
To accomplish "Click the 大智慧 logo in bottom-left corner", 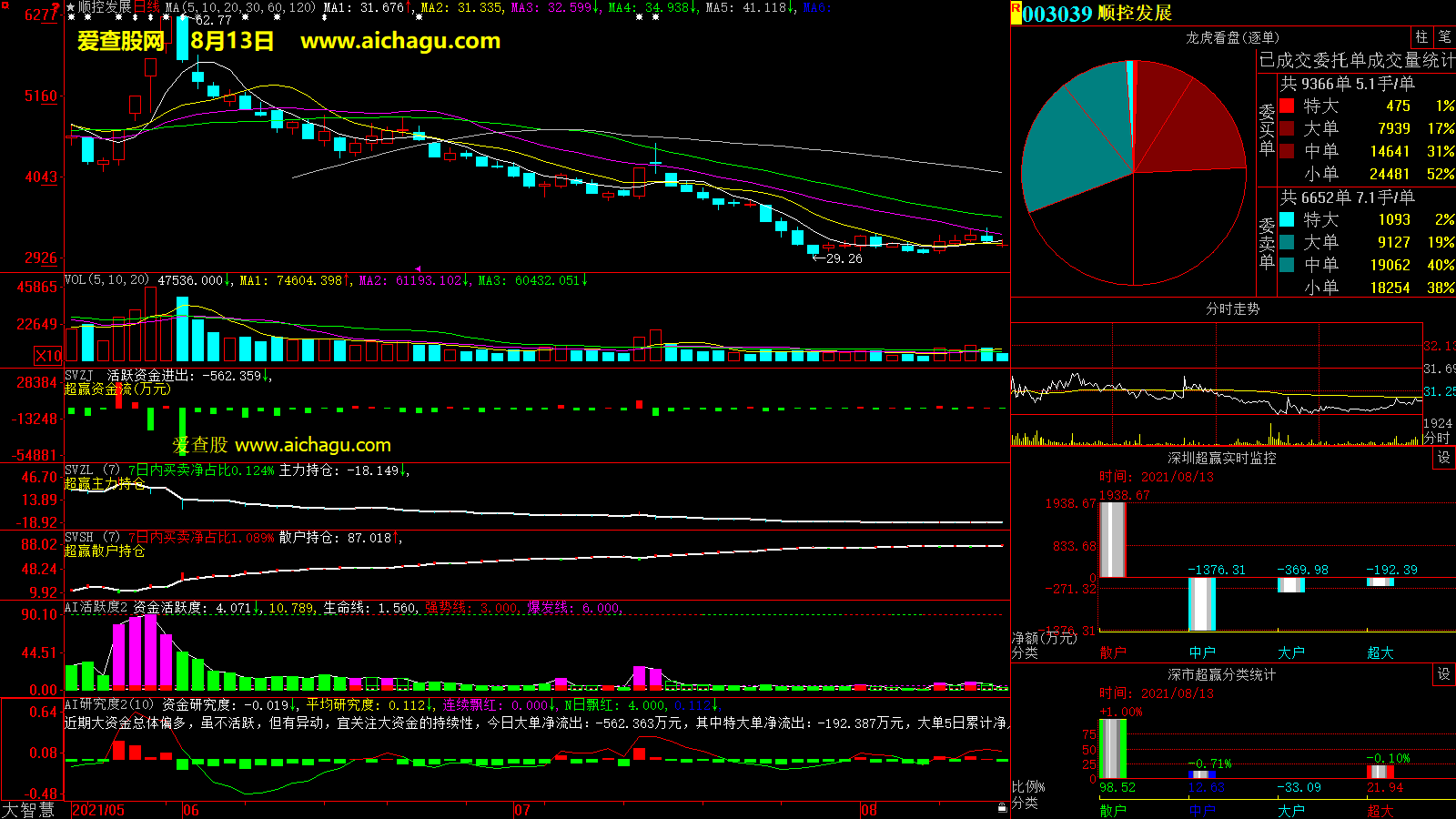I will (x=28, y=809).
